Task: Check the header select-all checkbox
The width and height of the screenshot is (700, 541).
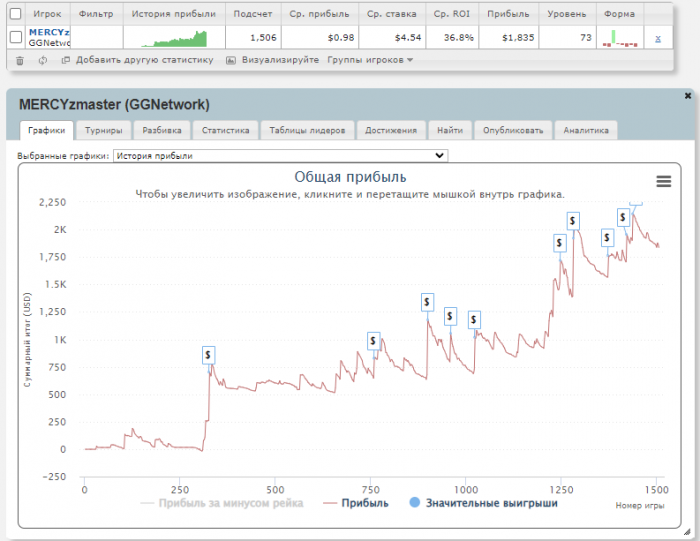Action: tap(15, 14)
